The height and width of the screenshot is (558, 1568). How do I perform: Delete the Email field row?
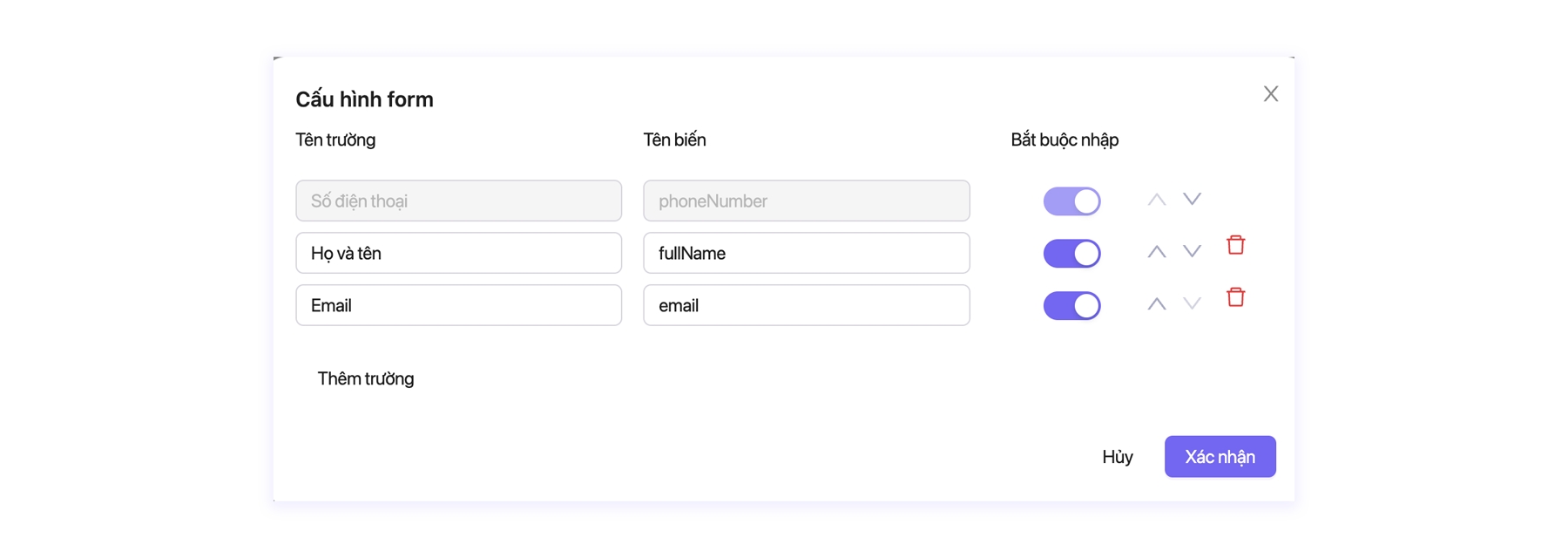pos(1235,297)
